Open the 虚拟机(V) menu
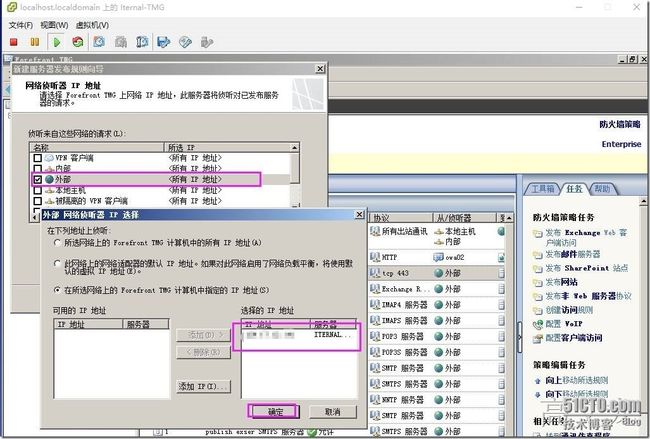Image resolution: width=650 pixels, height=439 pixels. 92,25
